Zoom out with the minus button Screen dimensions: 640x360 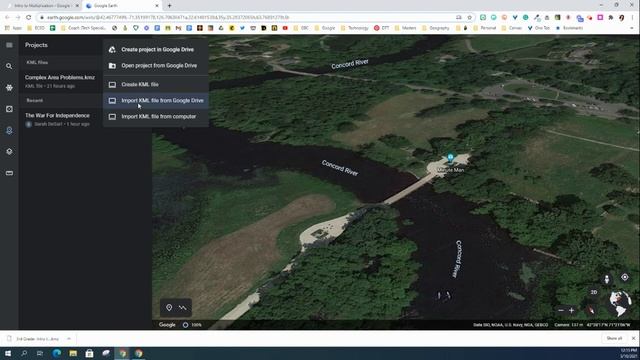coord(561,311)
